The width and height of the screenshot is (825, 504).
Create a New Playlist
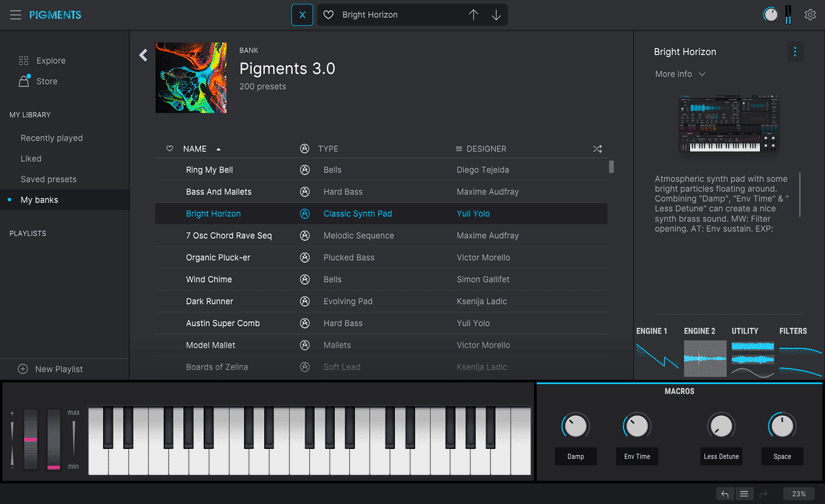[x=51, y=369]
